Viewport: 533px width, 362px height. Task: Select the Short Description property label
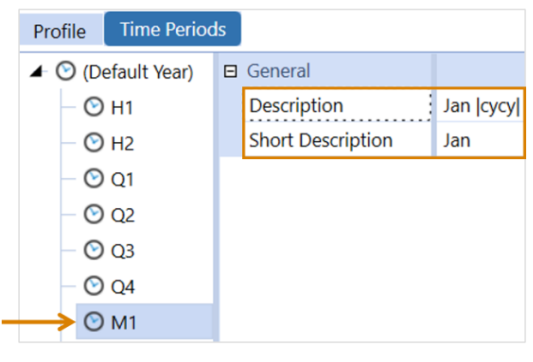[321, 140]
